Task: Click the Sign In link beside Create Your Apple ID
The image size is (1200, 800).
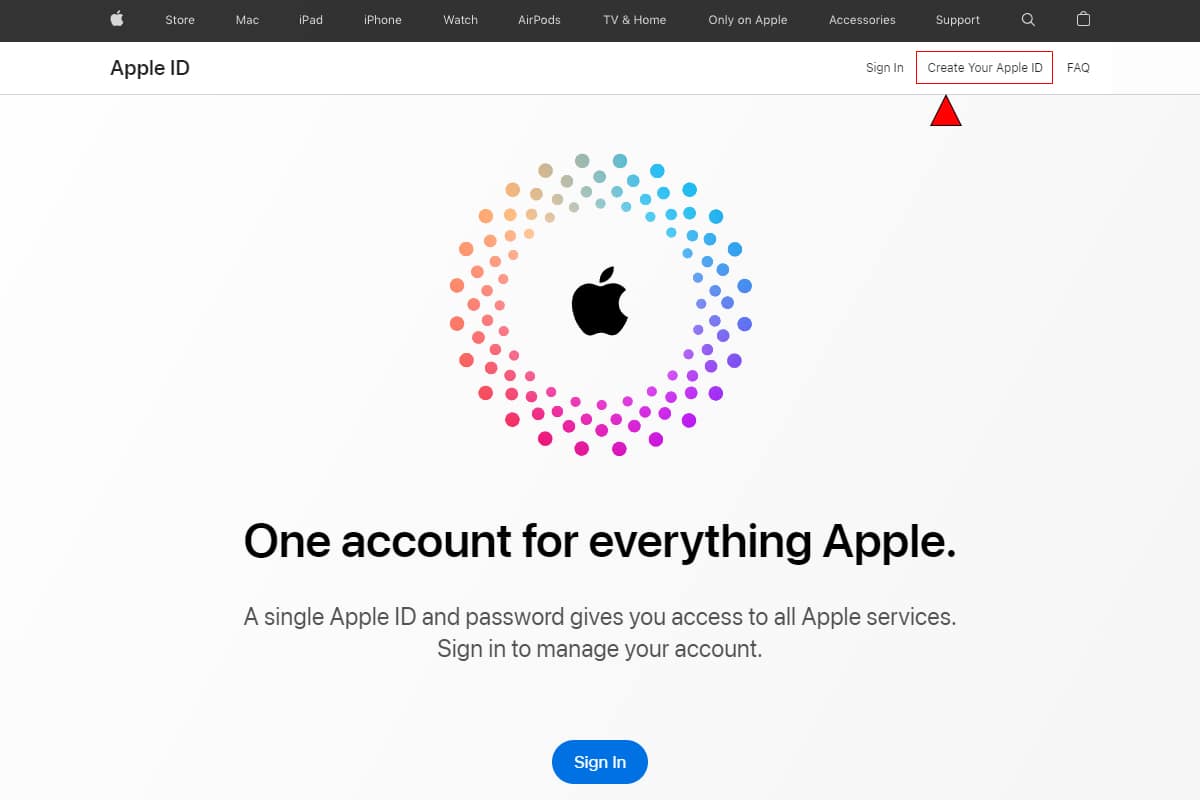Action: [x=885, y=68]
